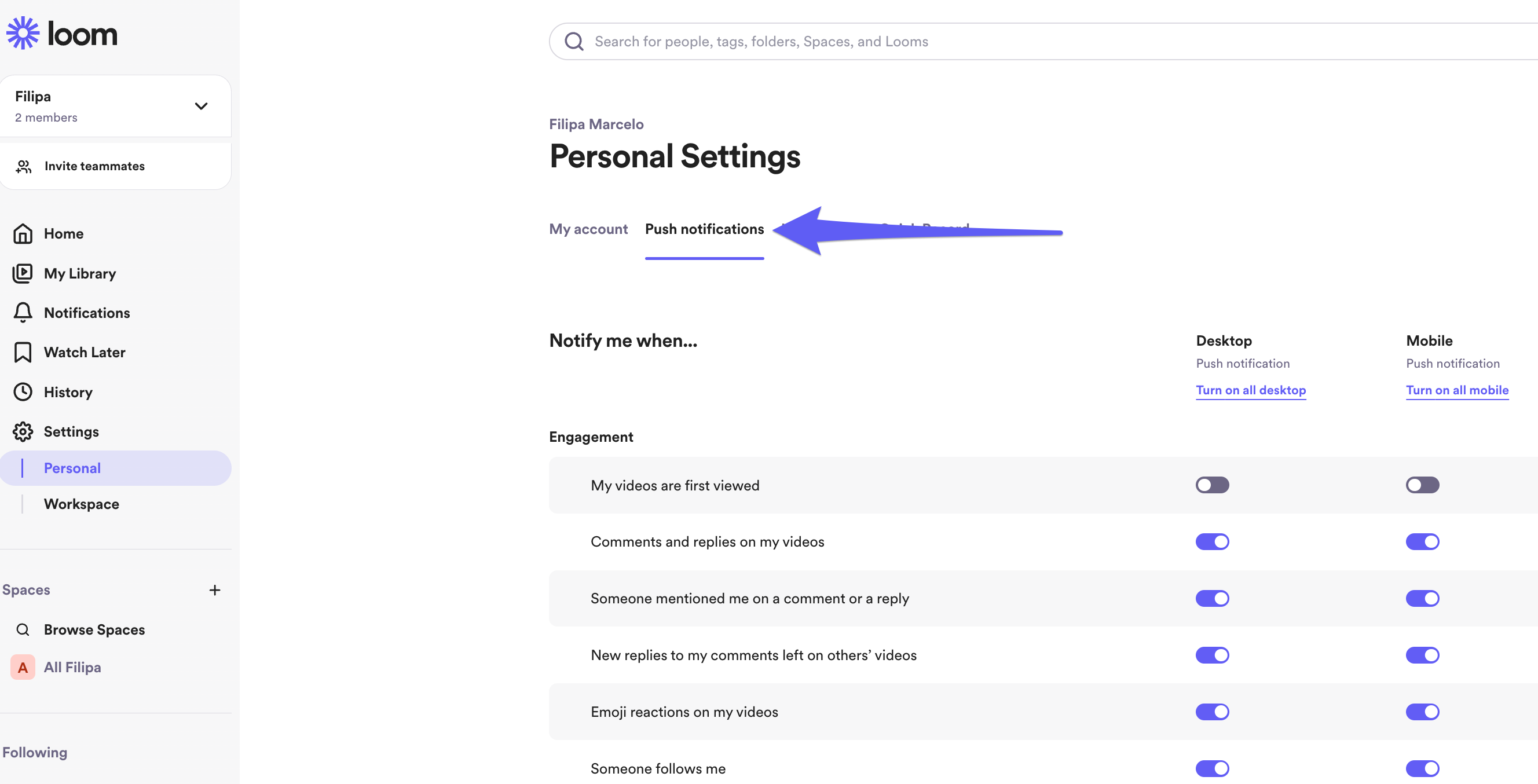Click Turn on all mobile link
Image resolution: width=1538 pixels, height=784 pixels.
click(x=1457, y=390)
